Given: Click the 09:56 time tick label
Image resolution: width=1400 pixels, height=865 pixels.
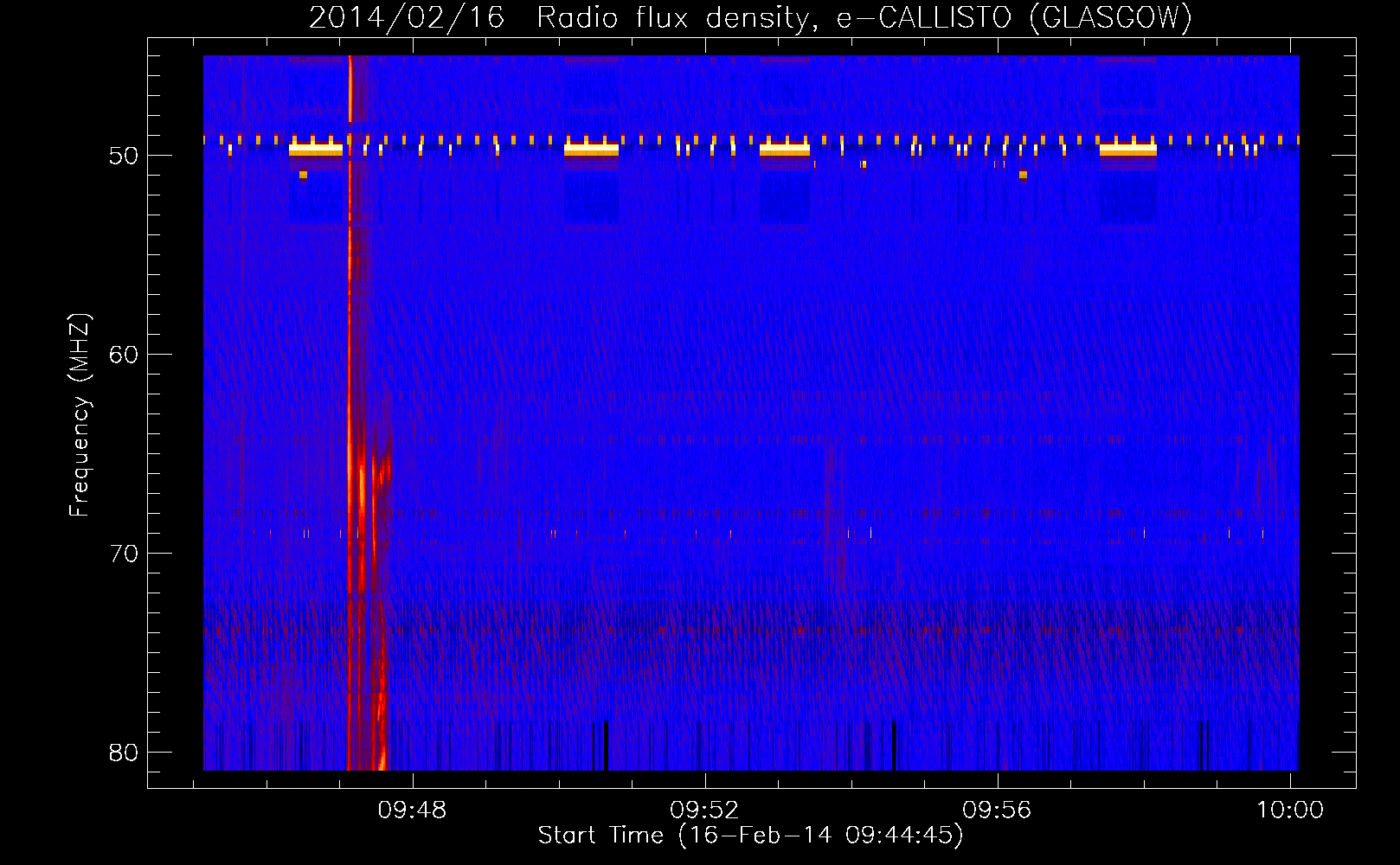Looking at the screenshot, I should coord(997,811).
